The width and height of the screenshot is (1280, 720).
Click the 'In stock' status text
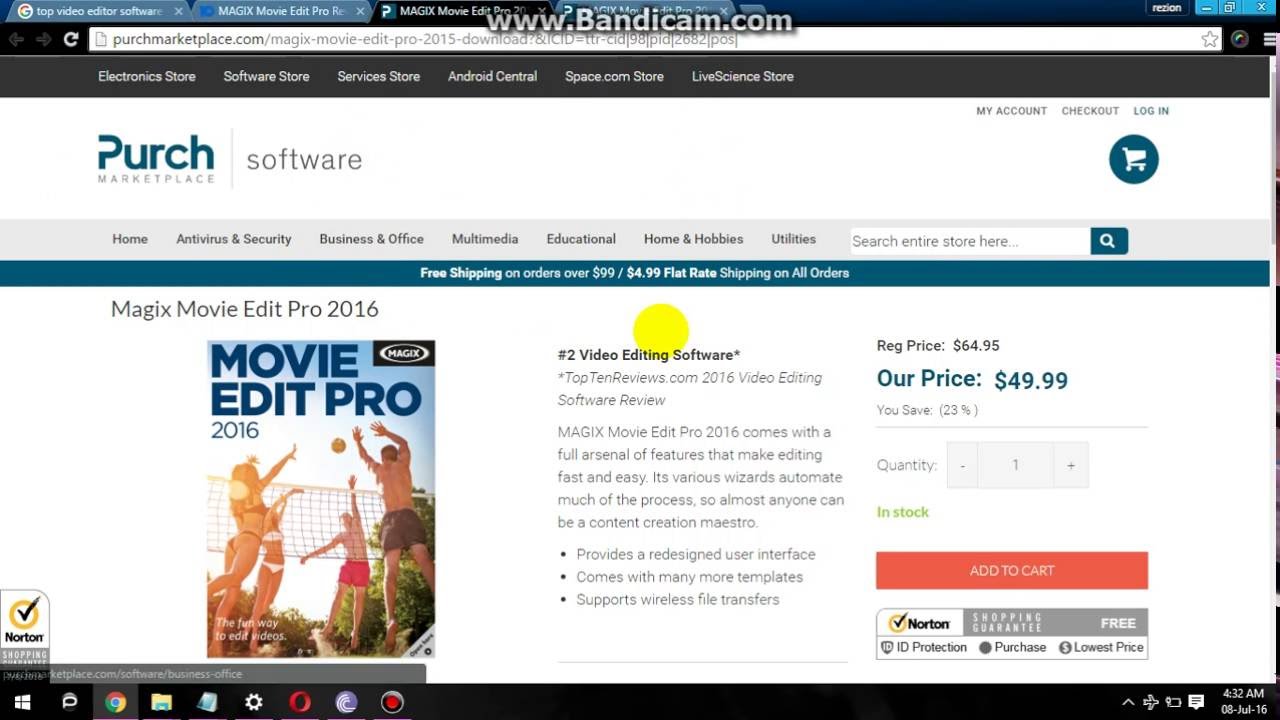(x=903, y=512)
